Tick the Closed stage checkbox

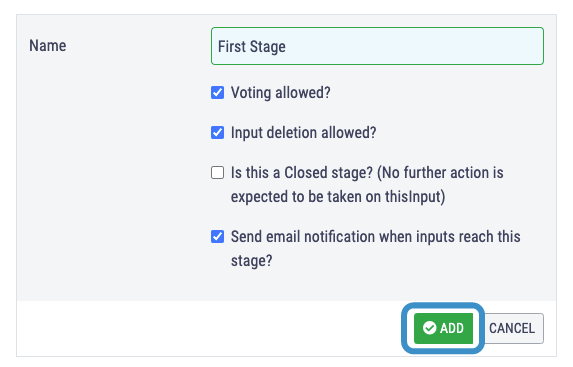click(217, 172)
